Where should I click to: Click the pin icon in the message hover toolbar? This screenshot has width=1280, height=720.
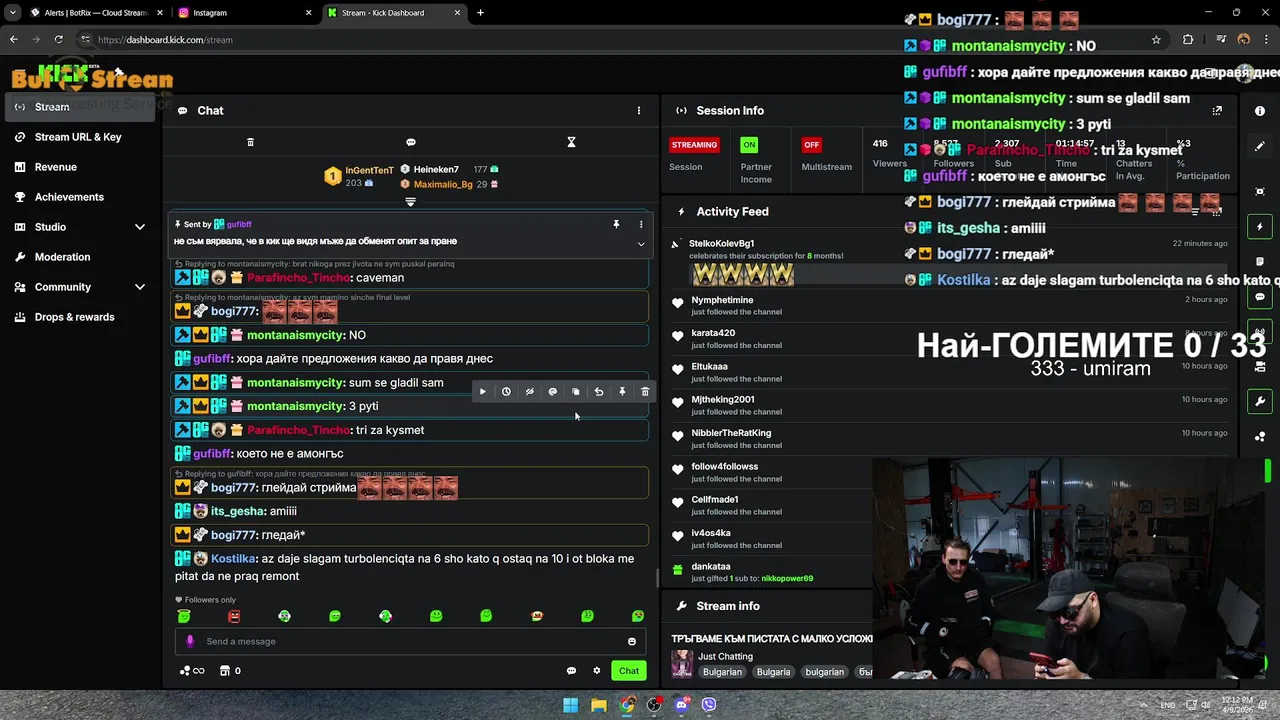tap(622, 392)
